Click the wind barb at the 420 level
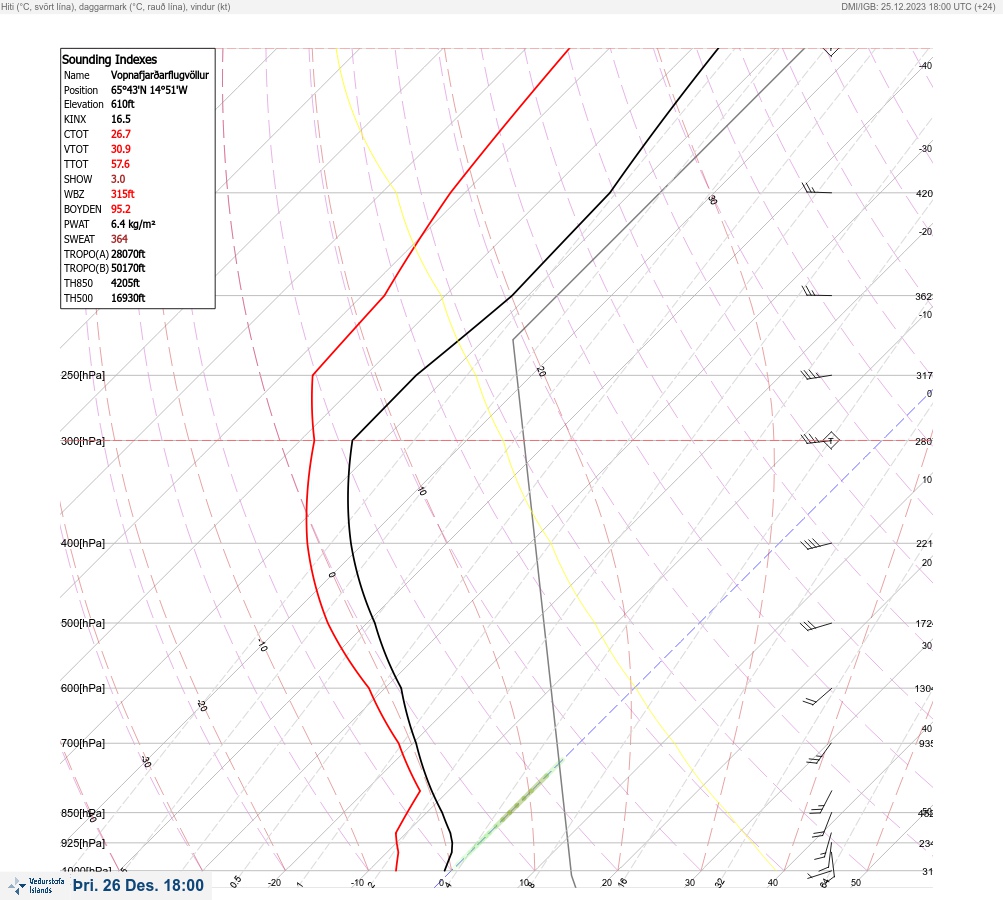Viewport: 1003px width, 900px height. click(817, 188)
